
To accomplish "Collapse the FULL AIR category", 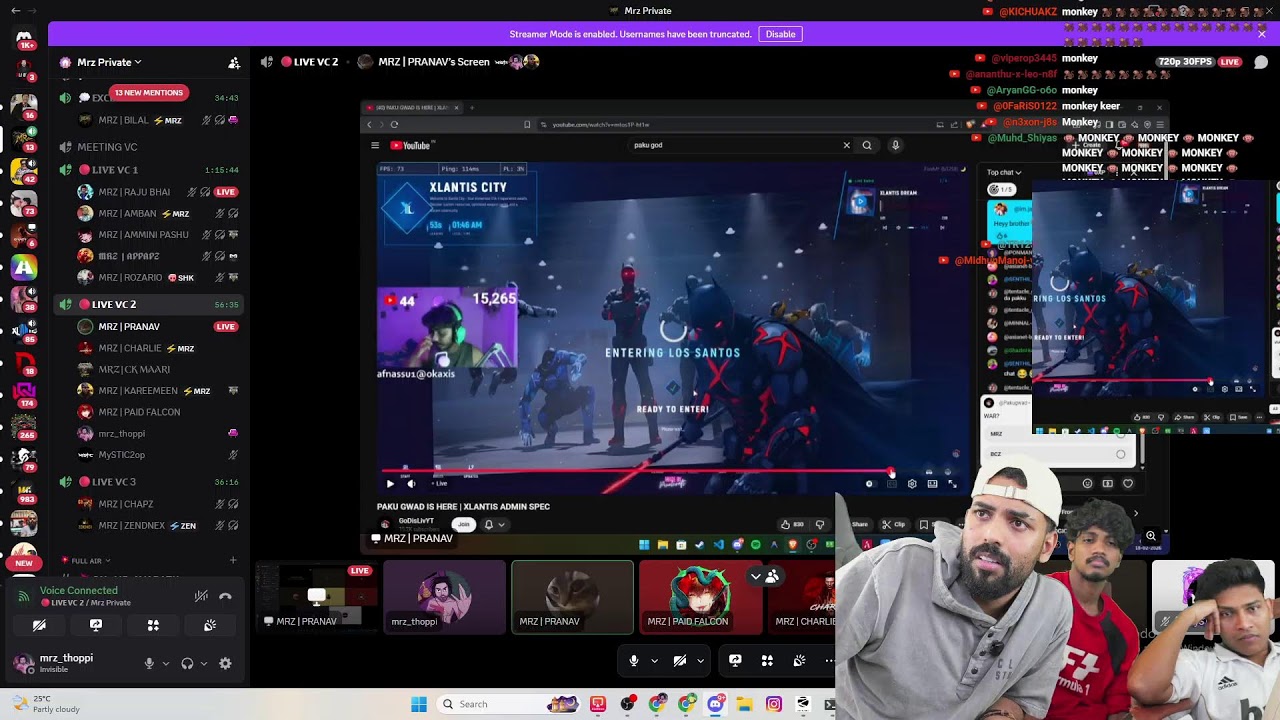I will (x=85, y=561).
